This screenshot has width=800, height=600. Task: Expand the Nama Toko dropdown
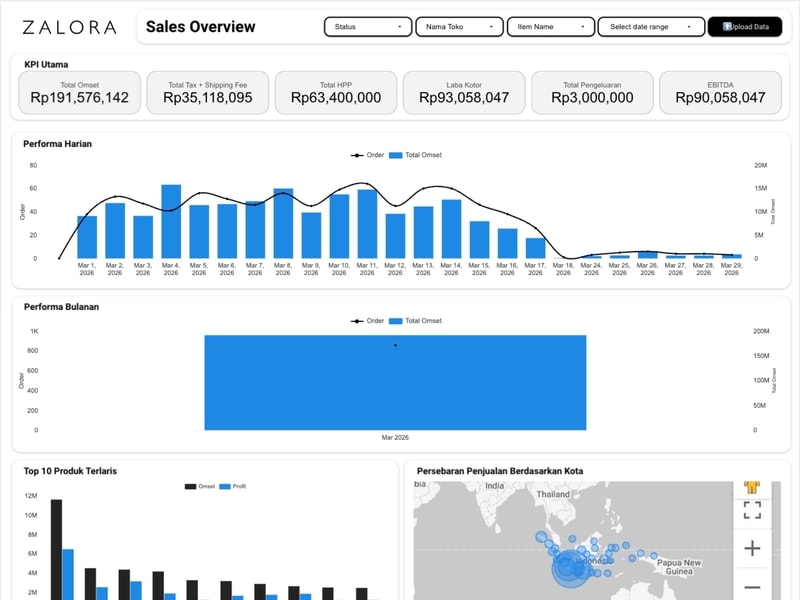coord(459,27)
